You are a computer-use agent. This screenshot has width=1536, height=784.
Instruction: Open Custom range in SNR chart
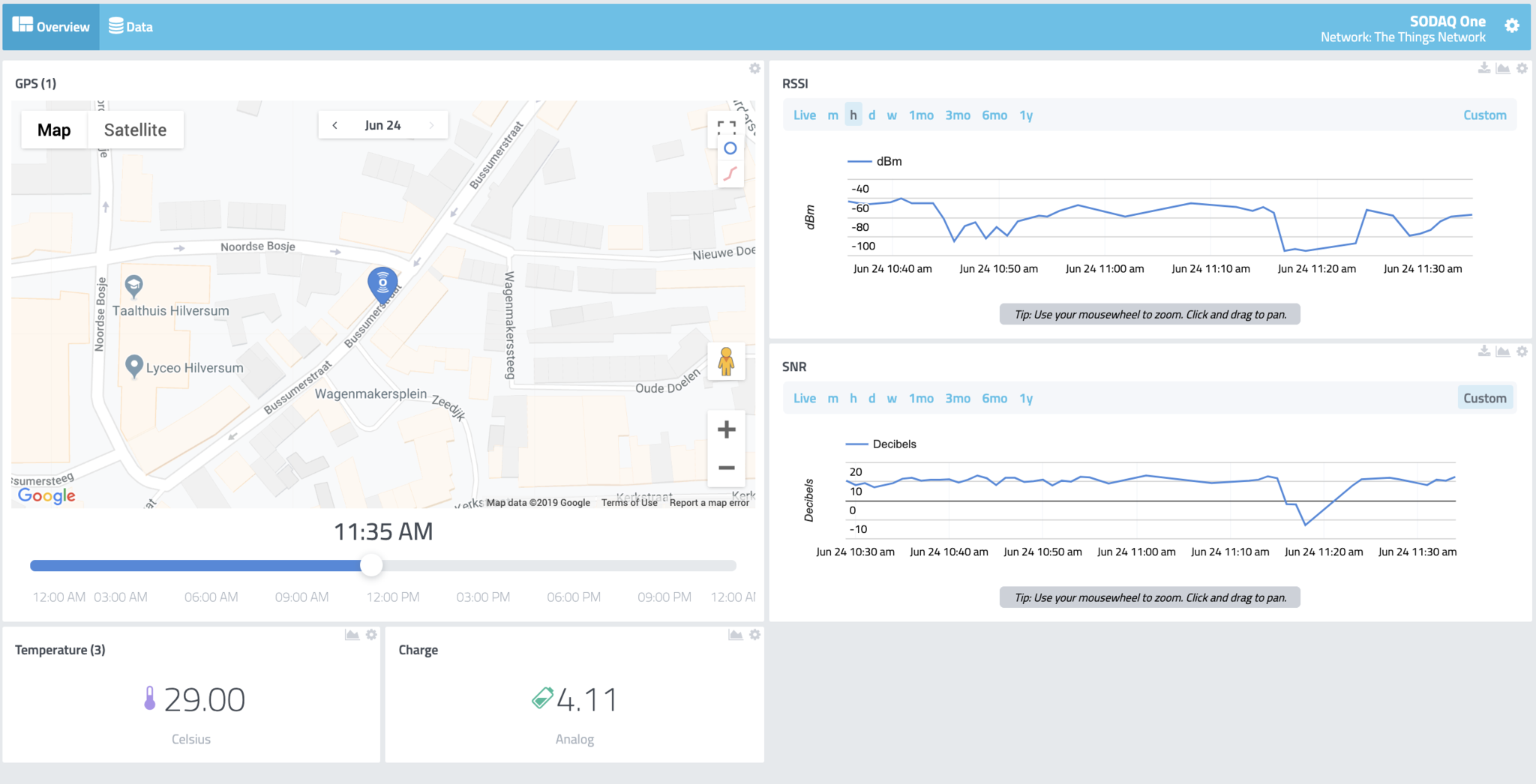click(1484, 398)
